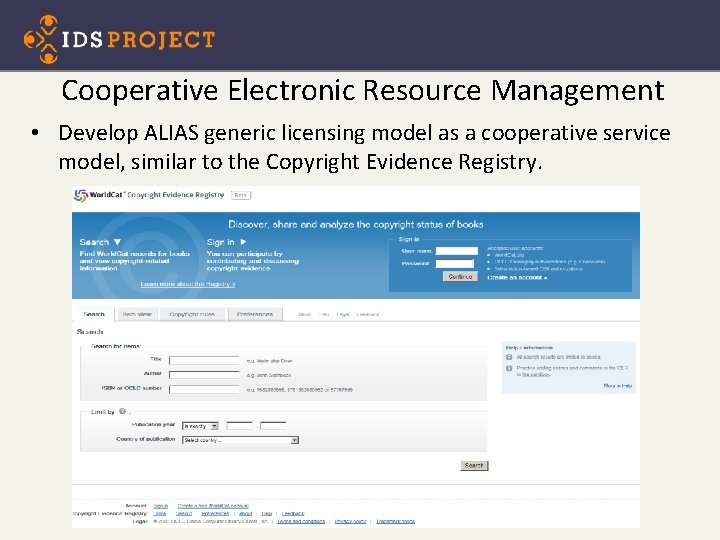Open Create a free WorldCat account link

pyautogui.click(x=213, y=506)
